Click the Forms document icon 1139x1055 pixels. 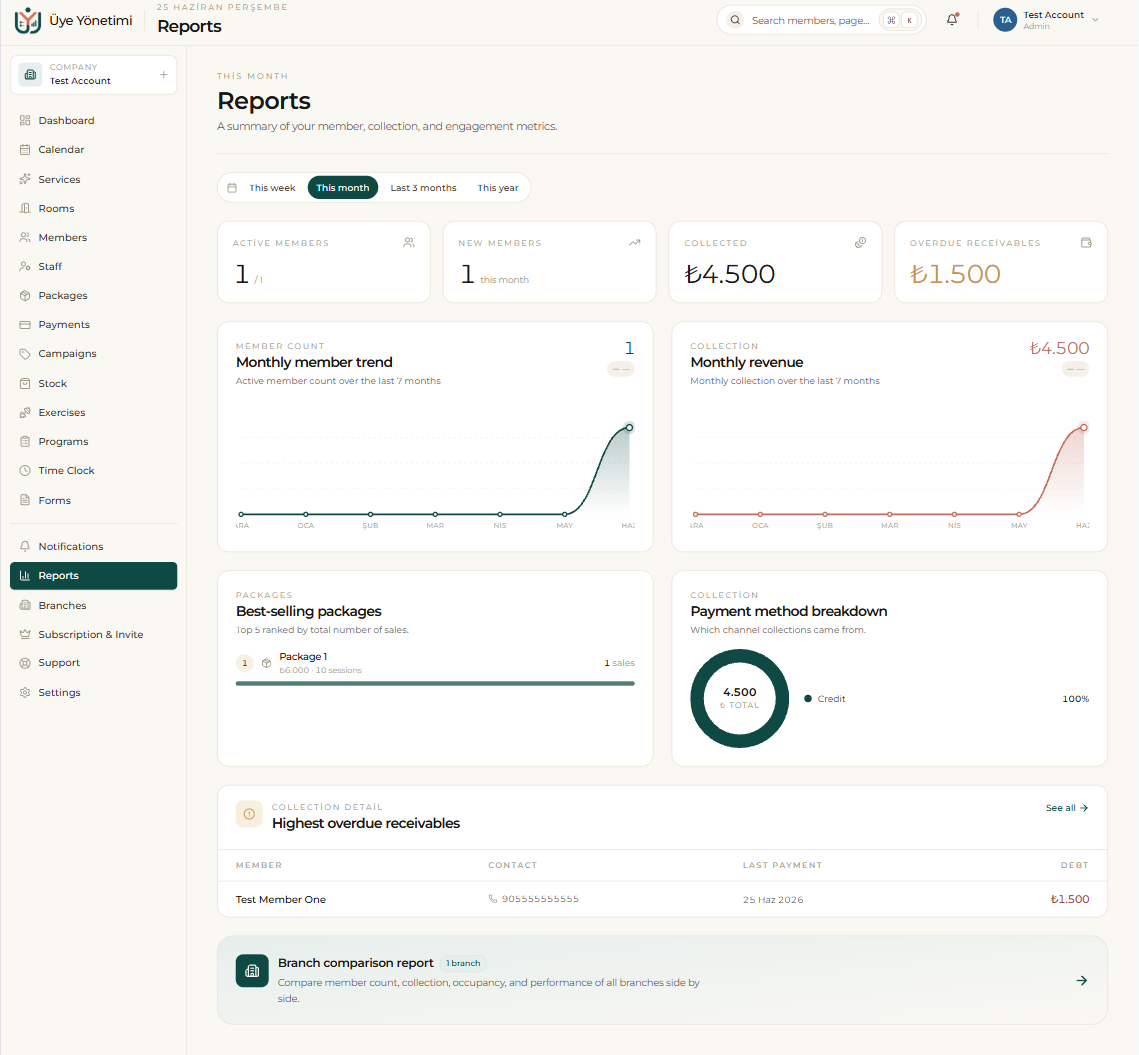[x=25, y=501]
